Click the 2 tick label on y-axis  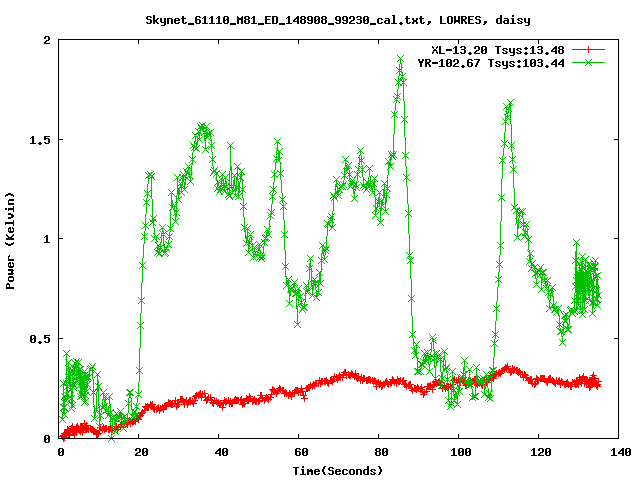tap(48, 40)
